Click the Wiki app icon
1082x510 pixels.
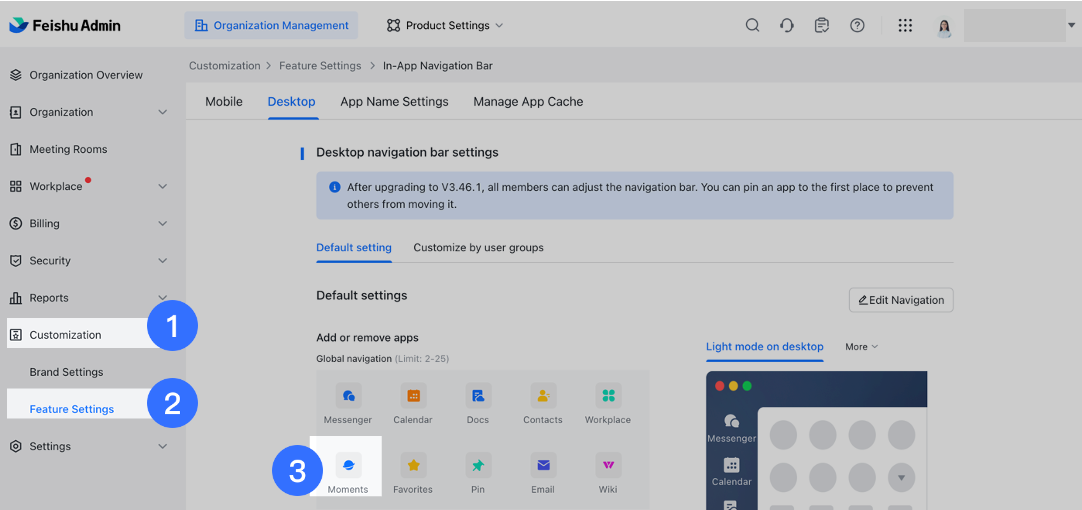click(608, 465)
